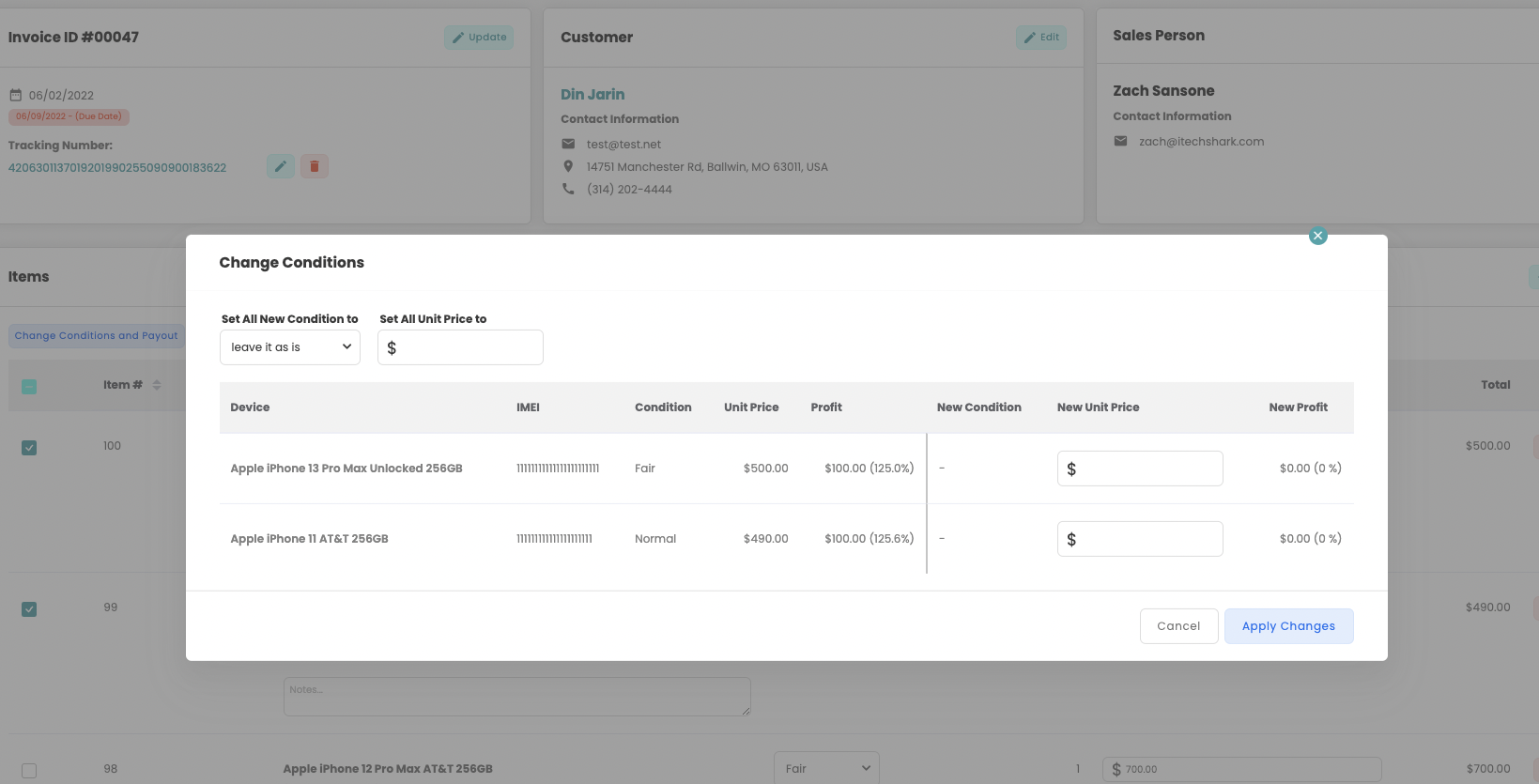
Task: Open the Din Jarin customer link
Action: point(593,94)
